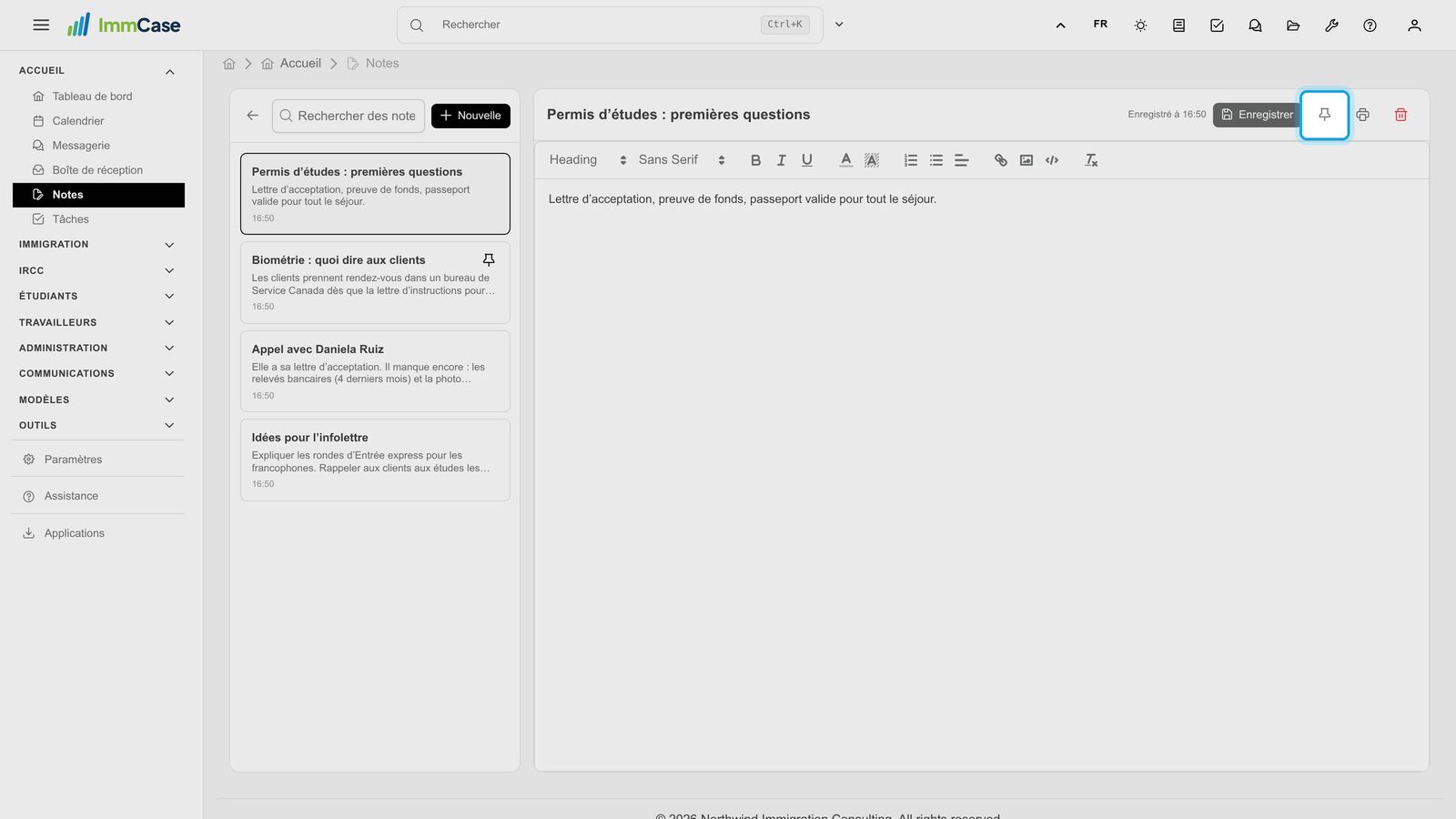The image size is (1456, 819).
Task: Open the text color picker
Action: click(x=845, y=160)
